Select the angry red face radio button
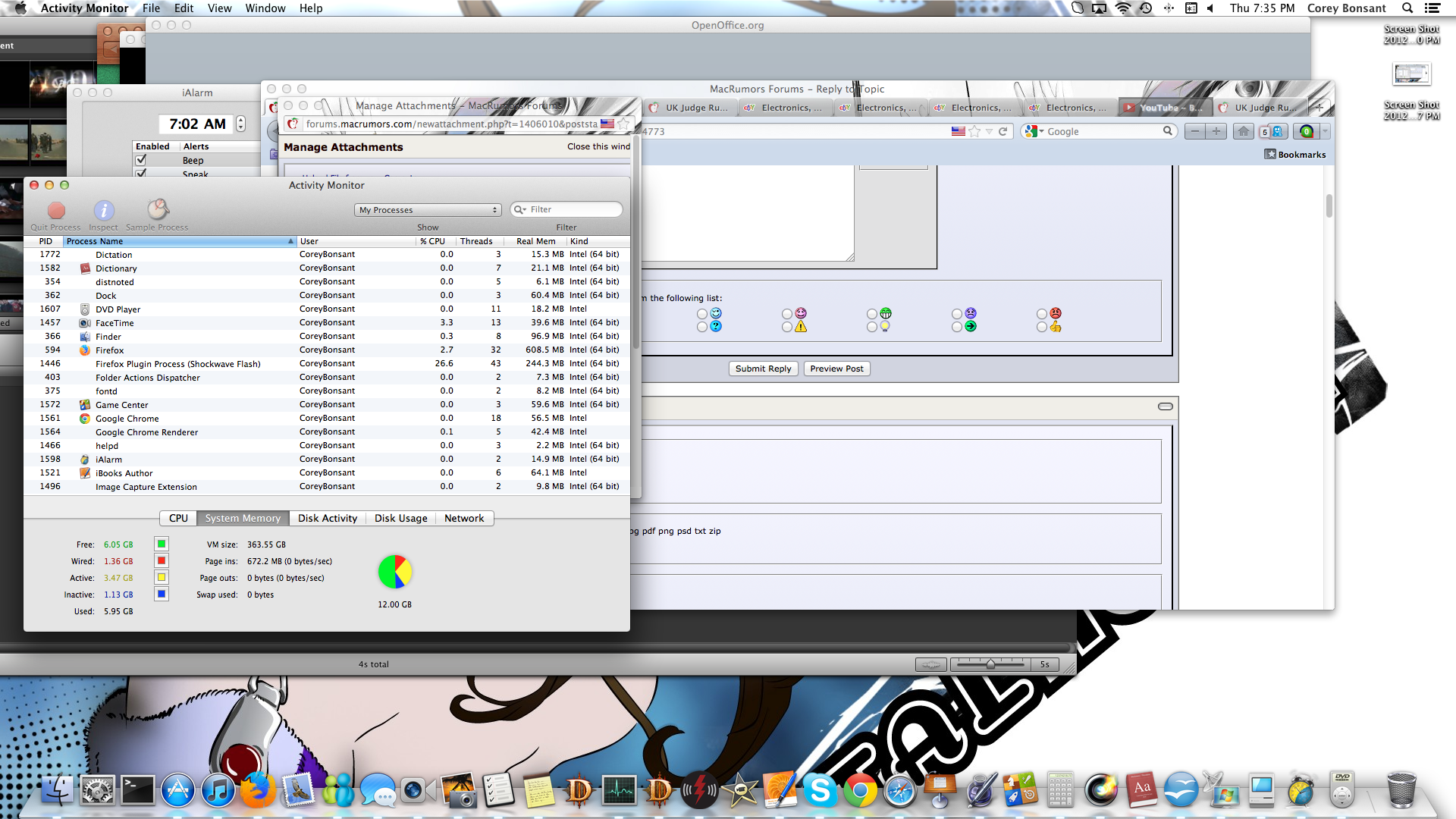 (1042, 314)
